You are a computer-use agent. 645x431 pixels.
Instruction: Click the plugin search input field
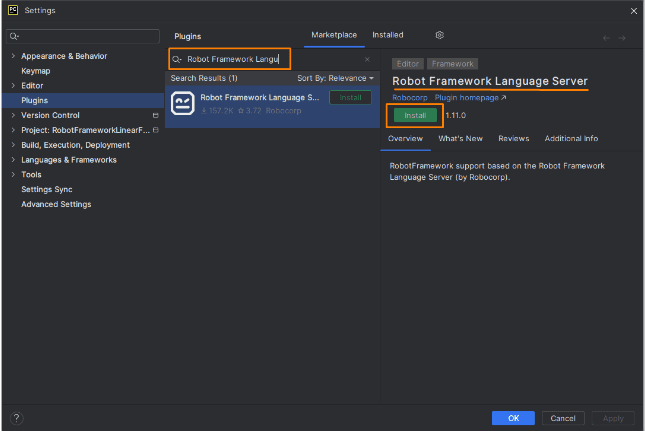pos(271,60)
